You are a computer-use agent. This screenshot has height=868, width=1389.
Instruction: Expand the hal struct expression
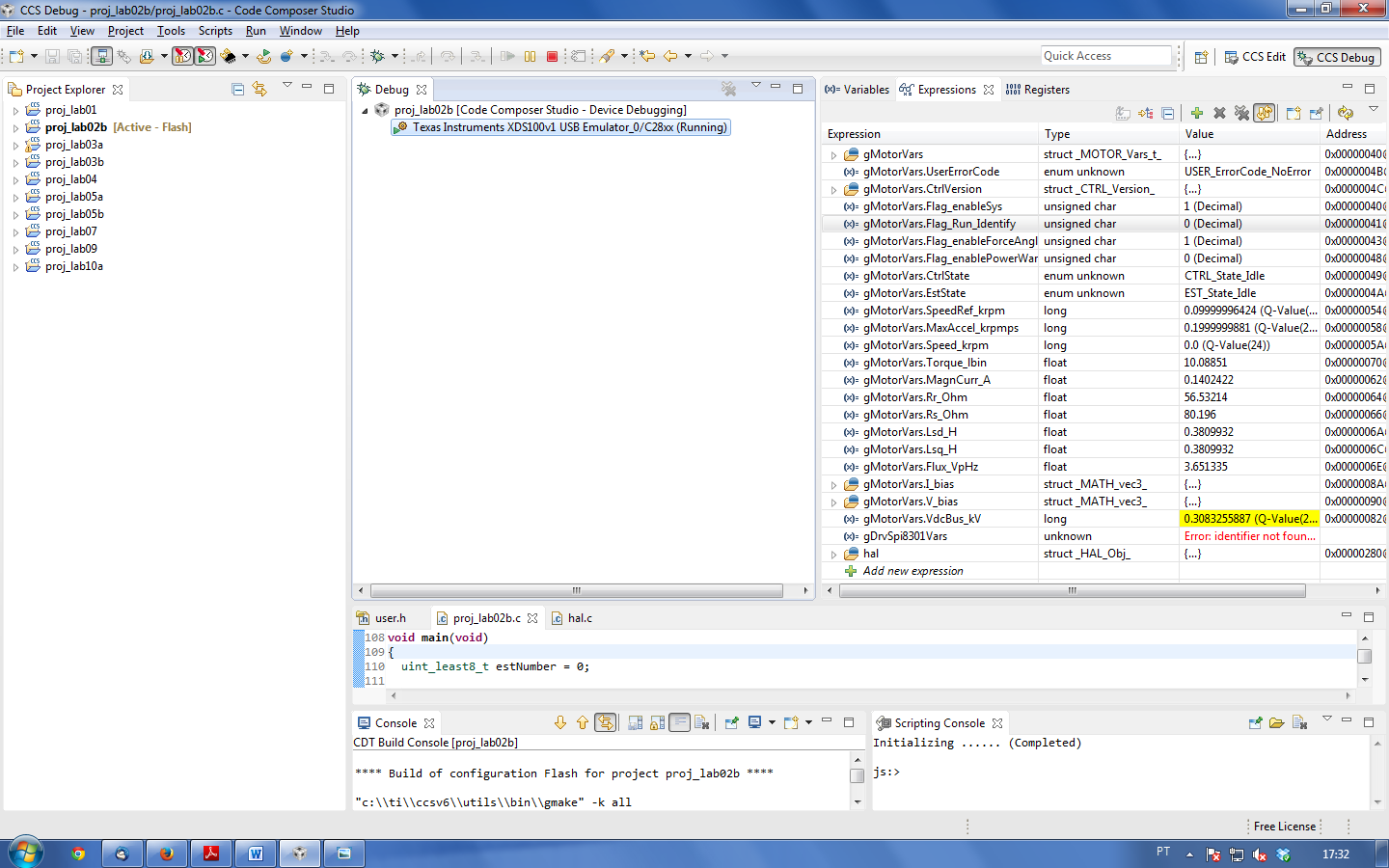pos(833,554)
